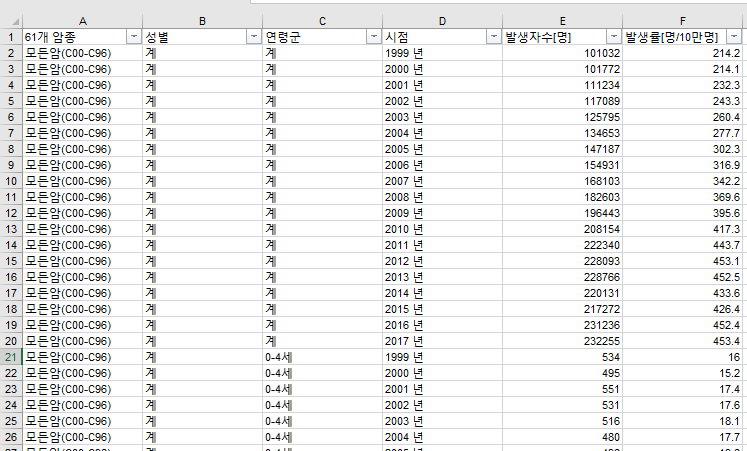Select cell with rate 232.3
The height and width of the screenshot is (451, 747).
[x=683, y=85]
